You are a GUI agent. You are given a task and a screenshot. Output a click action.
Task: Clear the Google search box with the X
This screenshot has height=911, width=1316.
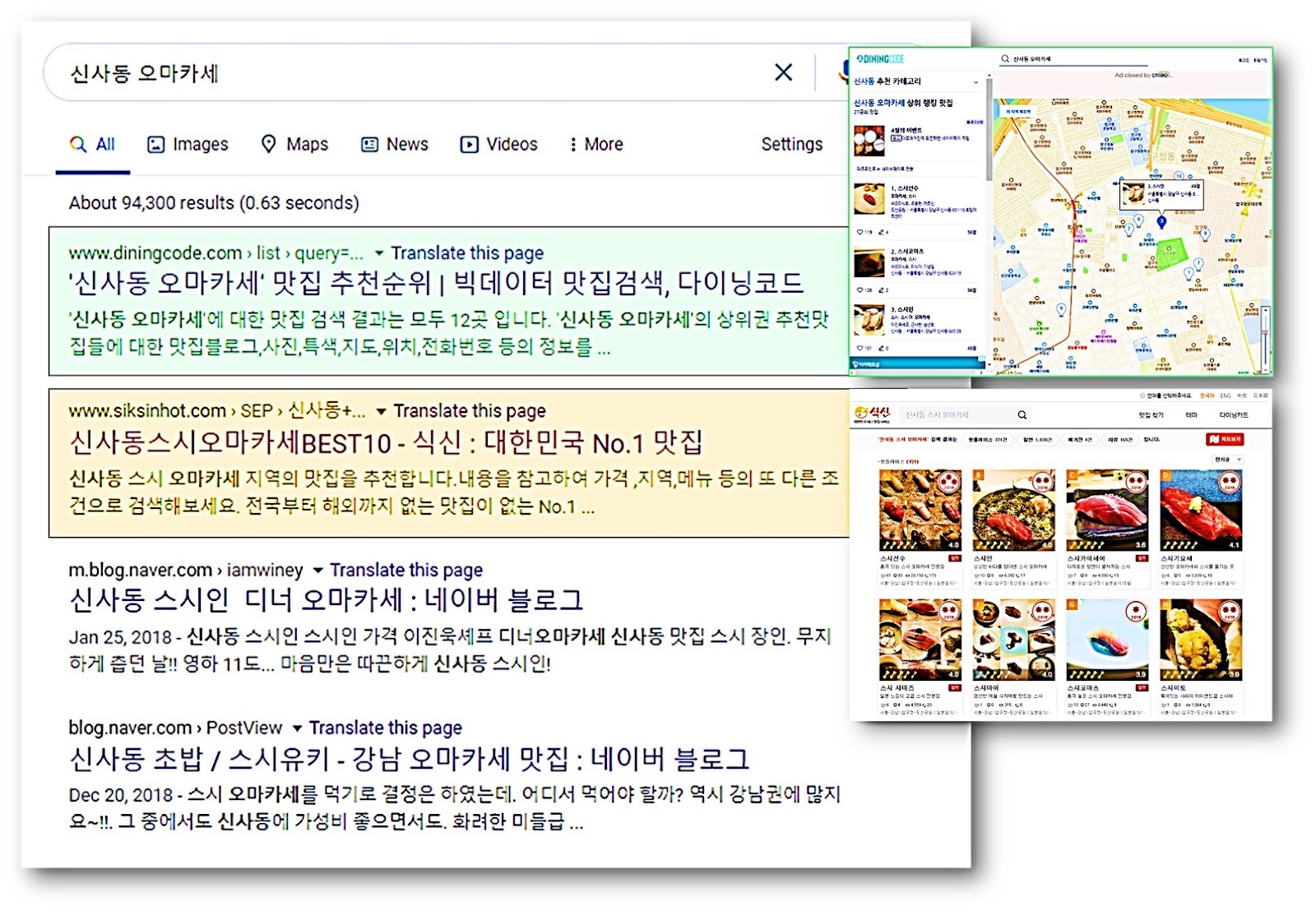tap(783, 72)
